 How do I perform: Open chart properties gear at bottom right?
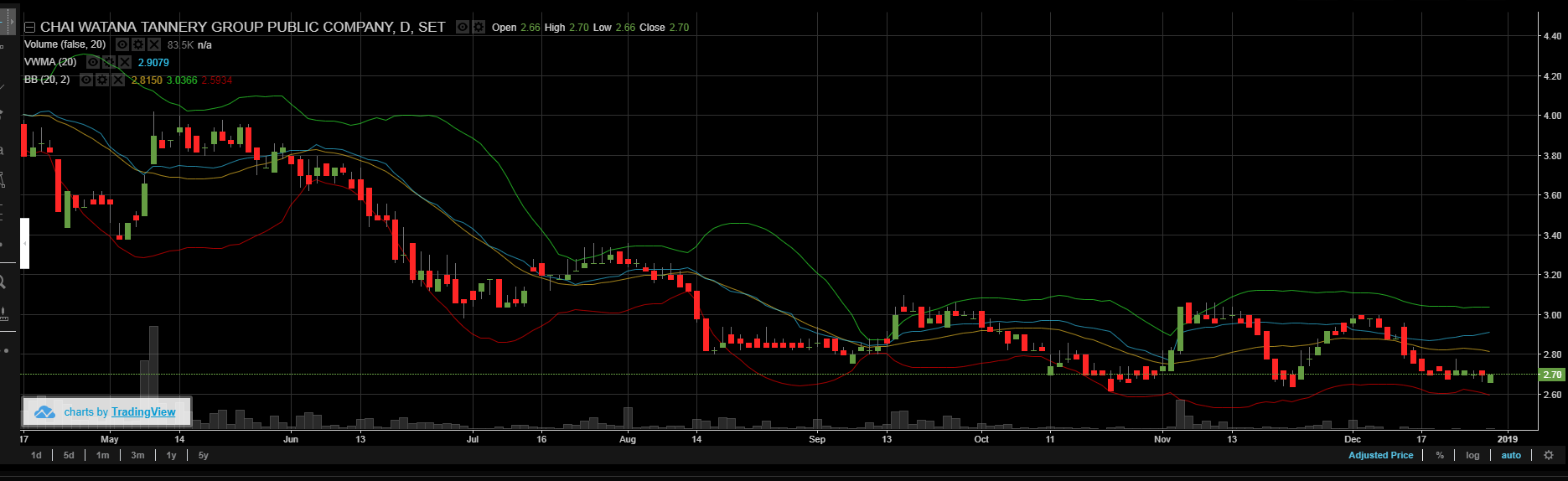pos(1549,455)
